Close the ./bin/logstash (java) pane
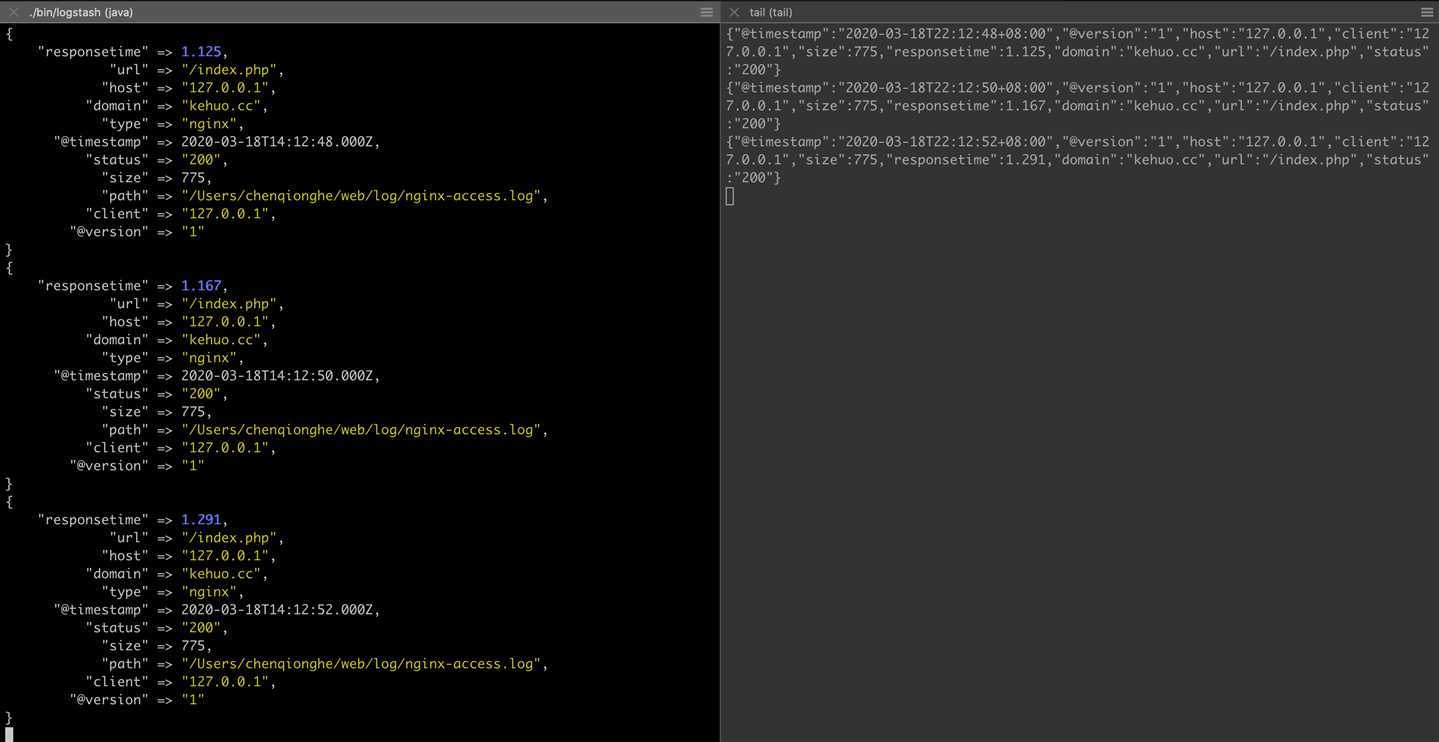This screenshot has height=742, width=1439. coord(13,12)
